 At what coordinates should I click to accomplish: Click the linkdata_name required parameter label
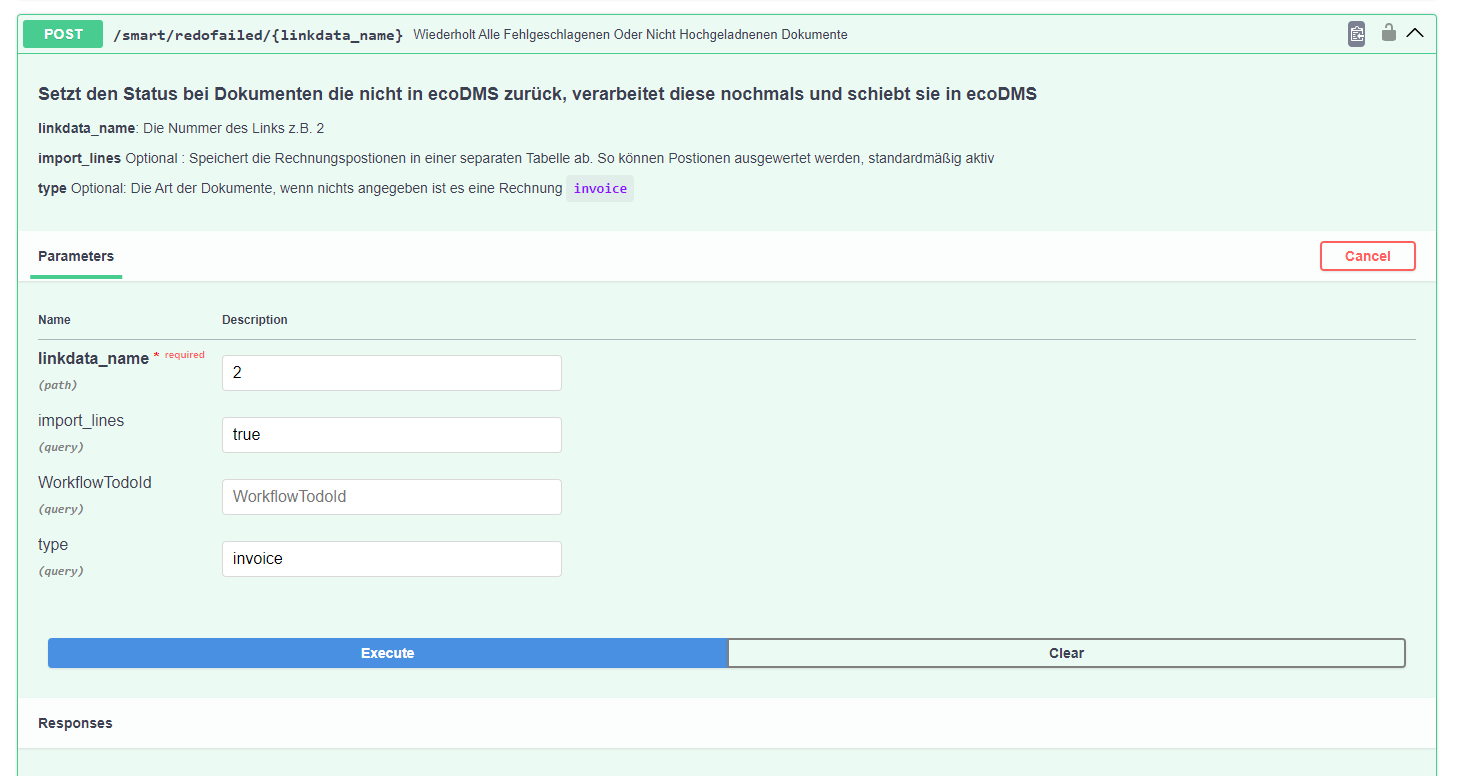[x=93, y=358]
